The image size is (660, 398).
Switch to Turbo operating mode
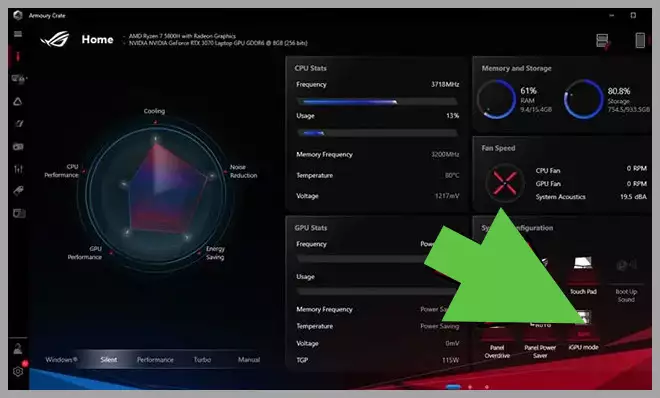pyautogui.click(x=202, y=360)
